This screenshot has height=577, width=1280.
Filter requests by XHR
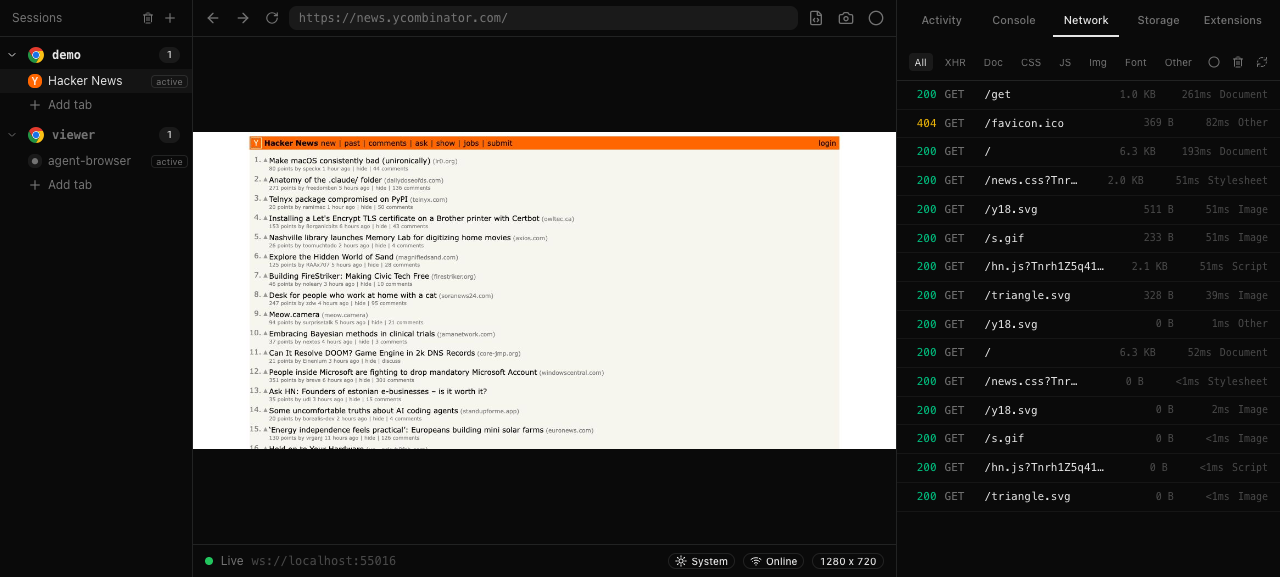955,62
